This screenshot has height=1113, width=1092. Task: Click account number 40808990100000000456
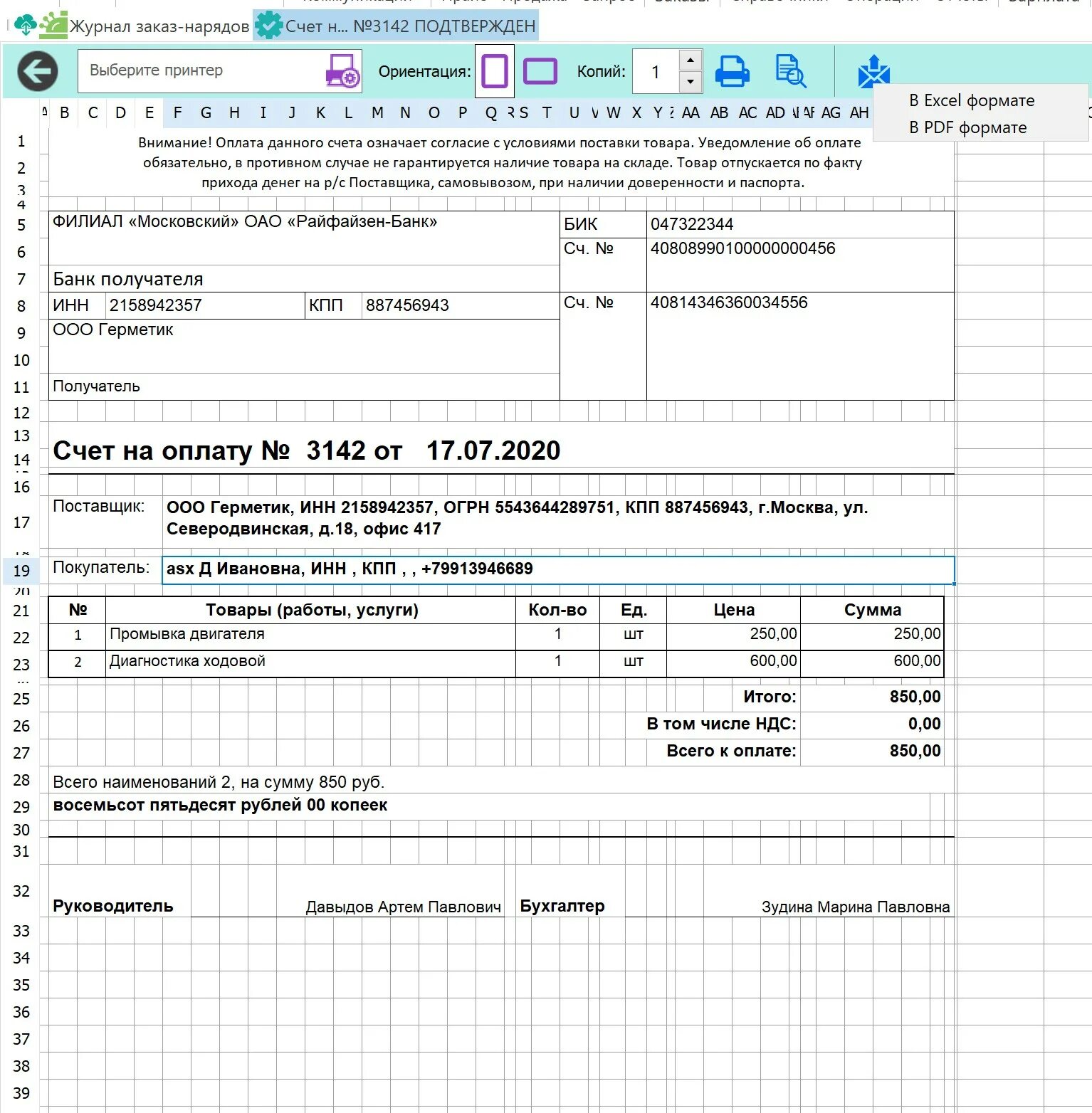pyautogui.click(x=742, y=248)
